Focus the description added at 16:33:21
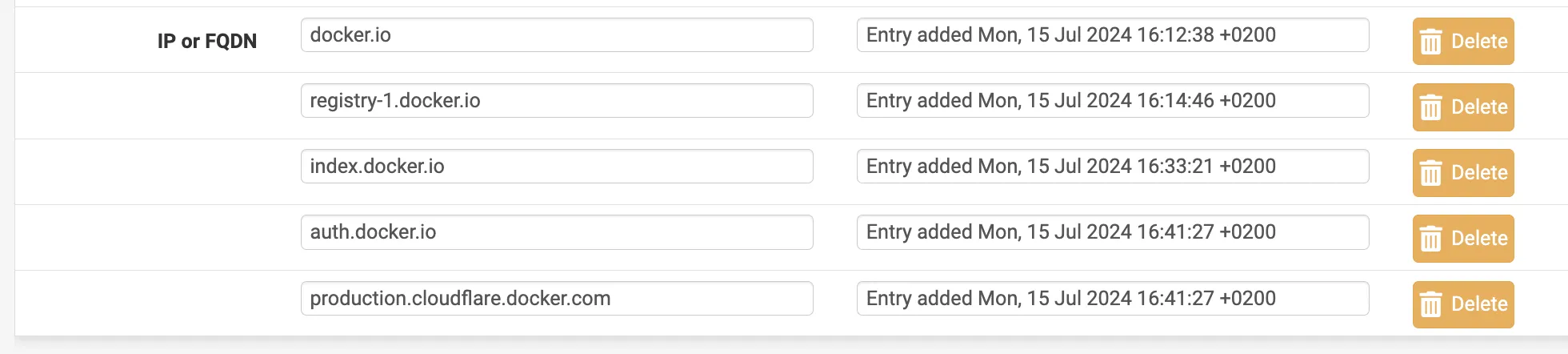Image resolution: width=1568 pixels, height=354 pixels. coord(1112,167)
